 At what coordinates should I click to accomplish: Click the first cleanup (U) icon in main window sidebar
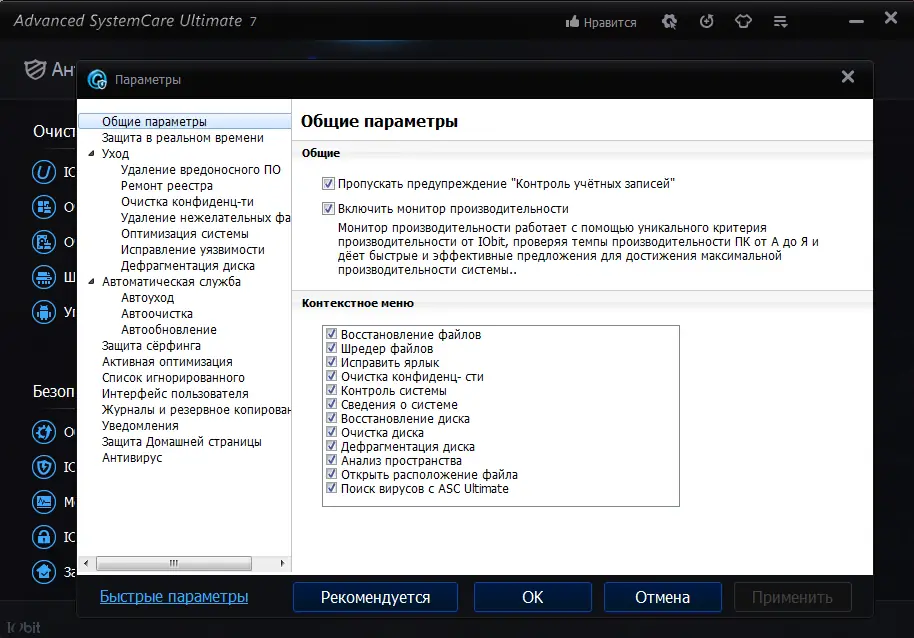tap(44, 172)
